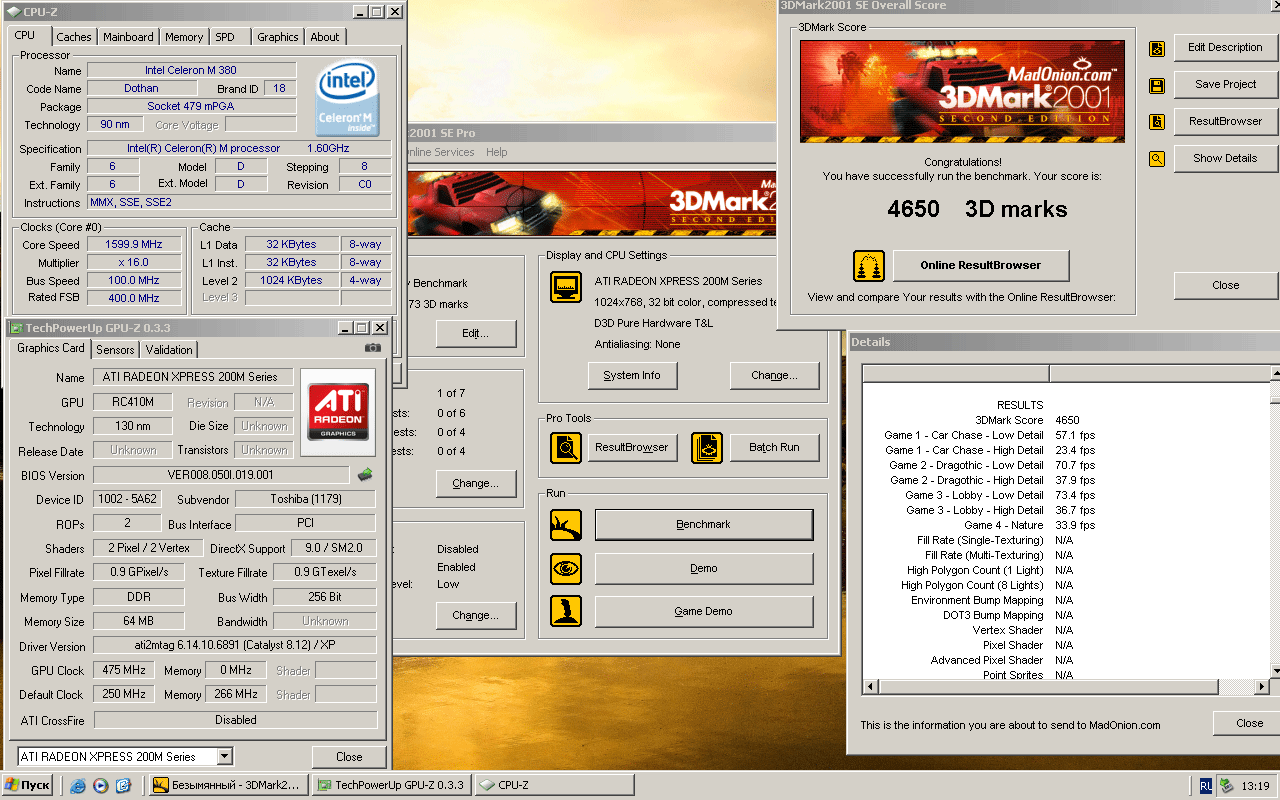1280x800 pixels.
Task: Select the CPU-Z taskbar item
Action: (554, 786)
